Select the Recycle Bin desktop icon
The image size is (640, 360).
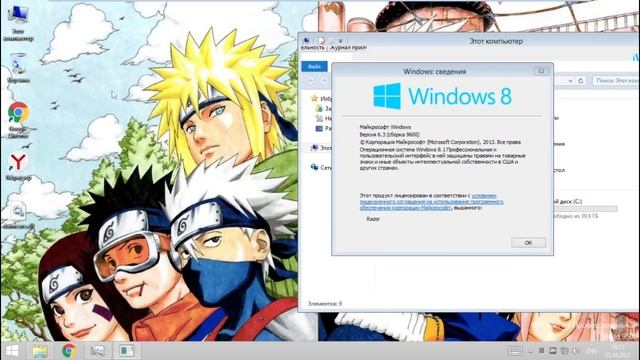[x=18, y=69]
